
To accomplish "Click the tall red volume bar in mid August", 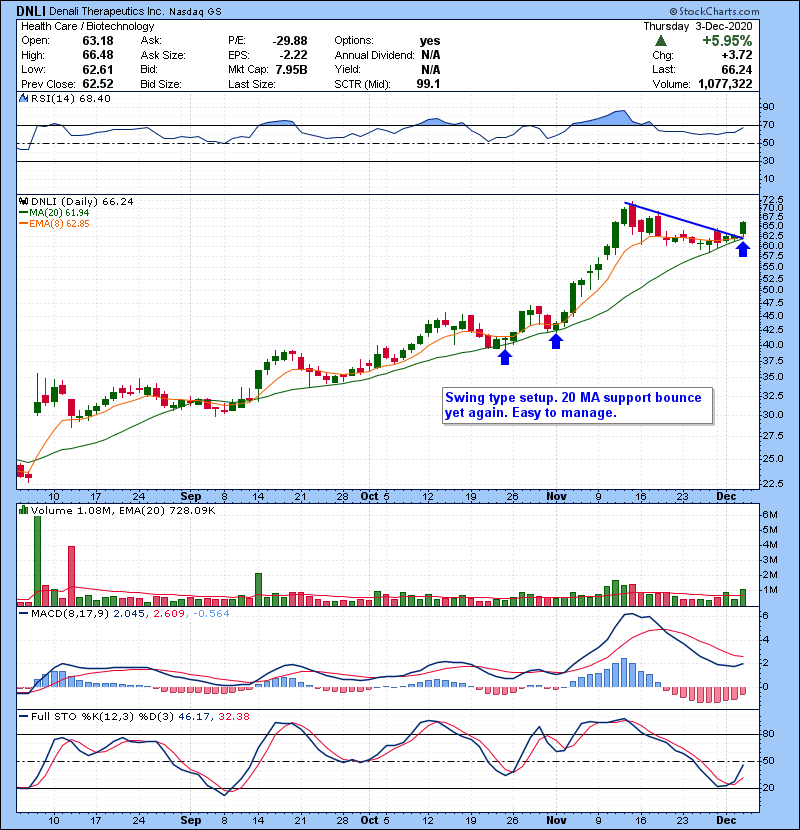I will coord(71,576).
